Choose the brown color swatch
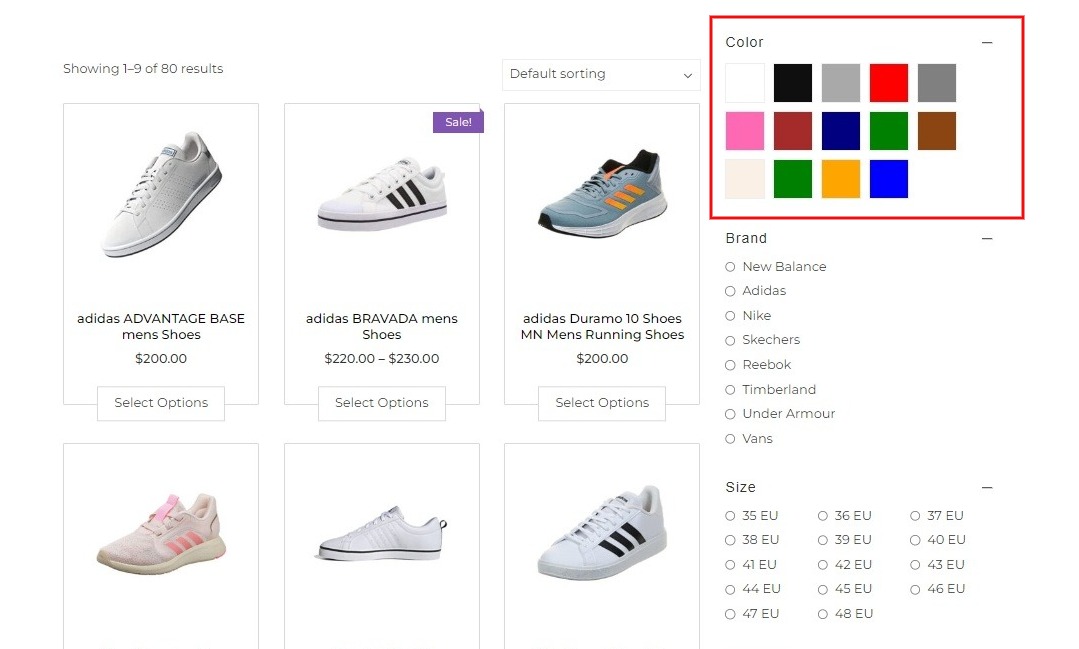 coord(937,131)
